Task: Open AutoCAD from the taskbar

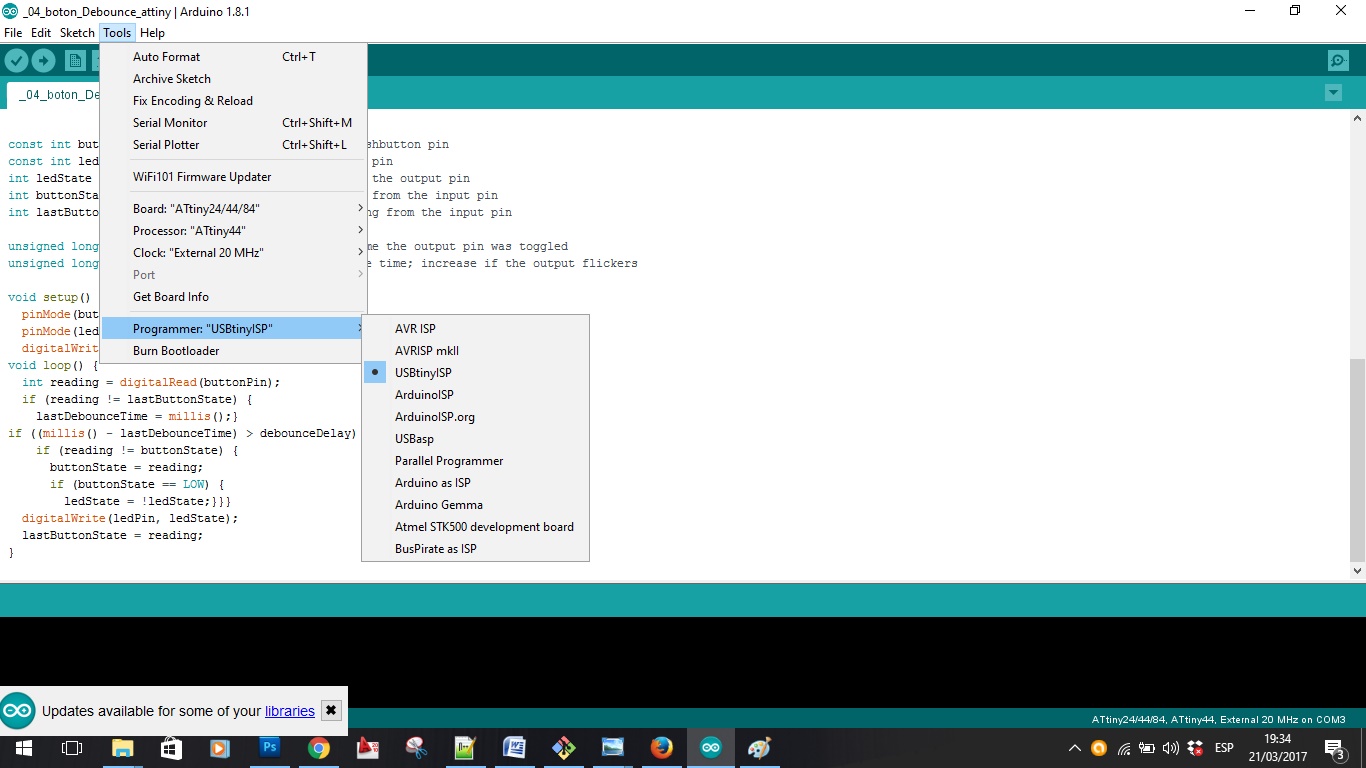Action: 368,748
